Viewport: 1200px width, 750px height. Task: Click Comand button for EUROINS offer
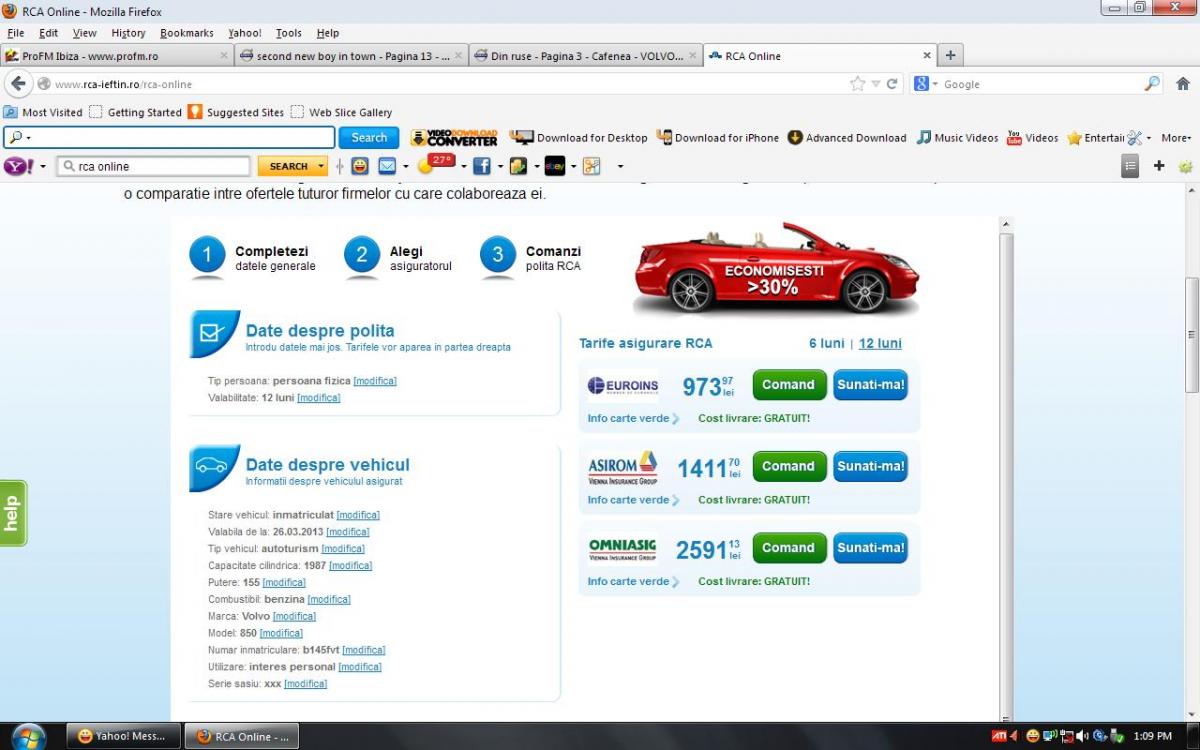coord(789,385)
